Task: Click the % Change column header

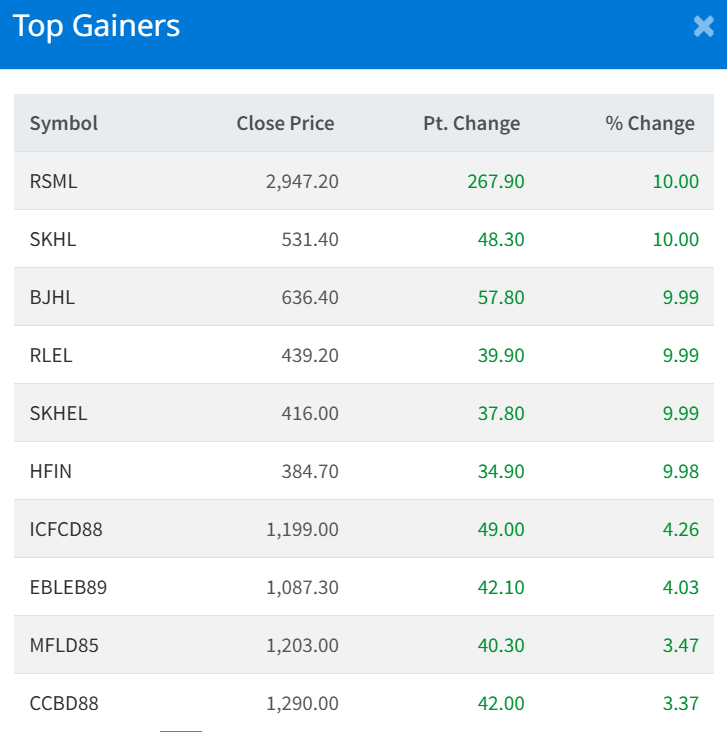Action: [650, 123]
